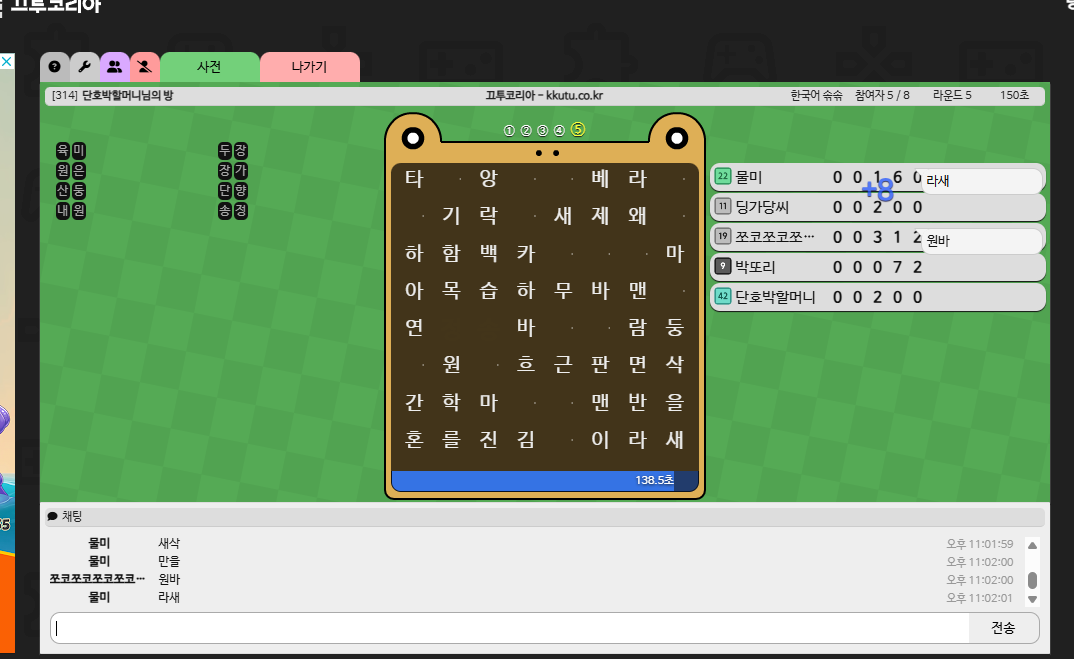Click level 42 badge of 단호박할머니
Image resolution: width=1074 pixels, height=659 pixels.
723,297
